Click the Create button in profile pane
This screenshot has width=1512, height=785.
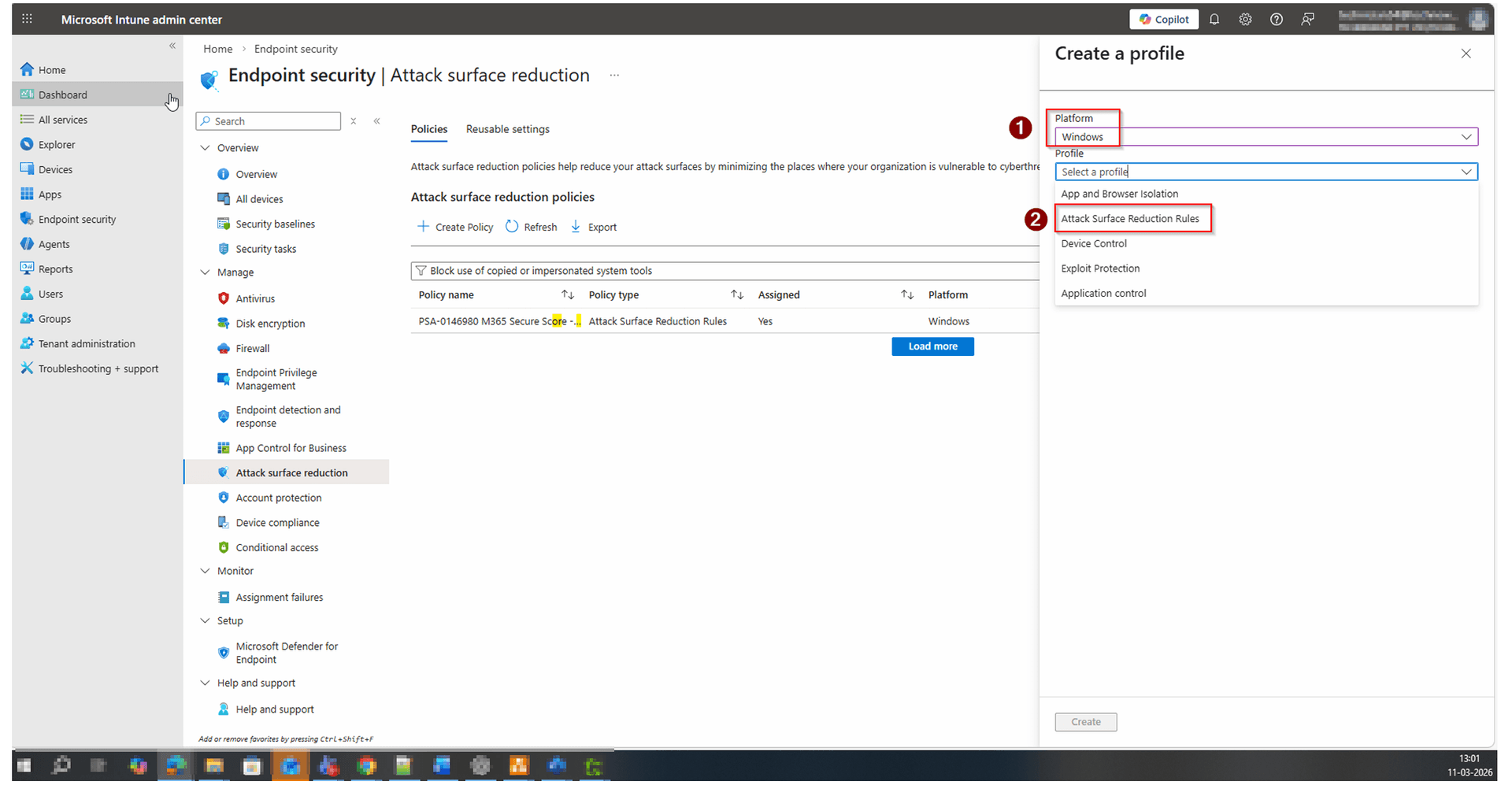[1086, 722]
